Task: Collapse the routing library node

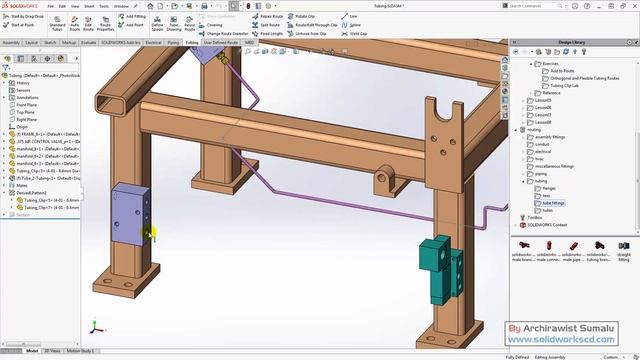Action: point(516,130)
